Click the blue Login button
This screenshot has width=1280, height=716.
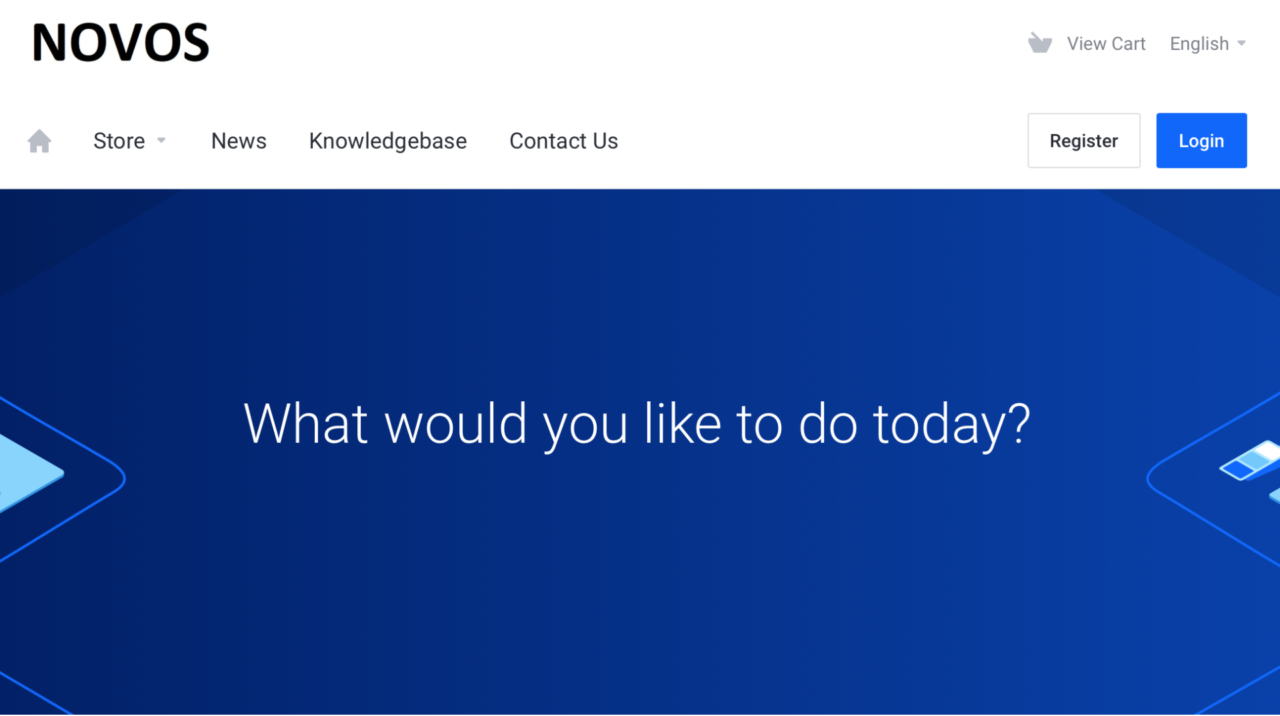[x=1201, y=141]
